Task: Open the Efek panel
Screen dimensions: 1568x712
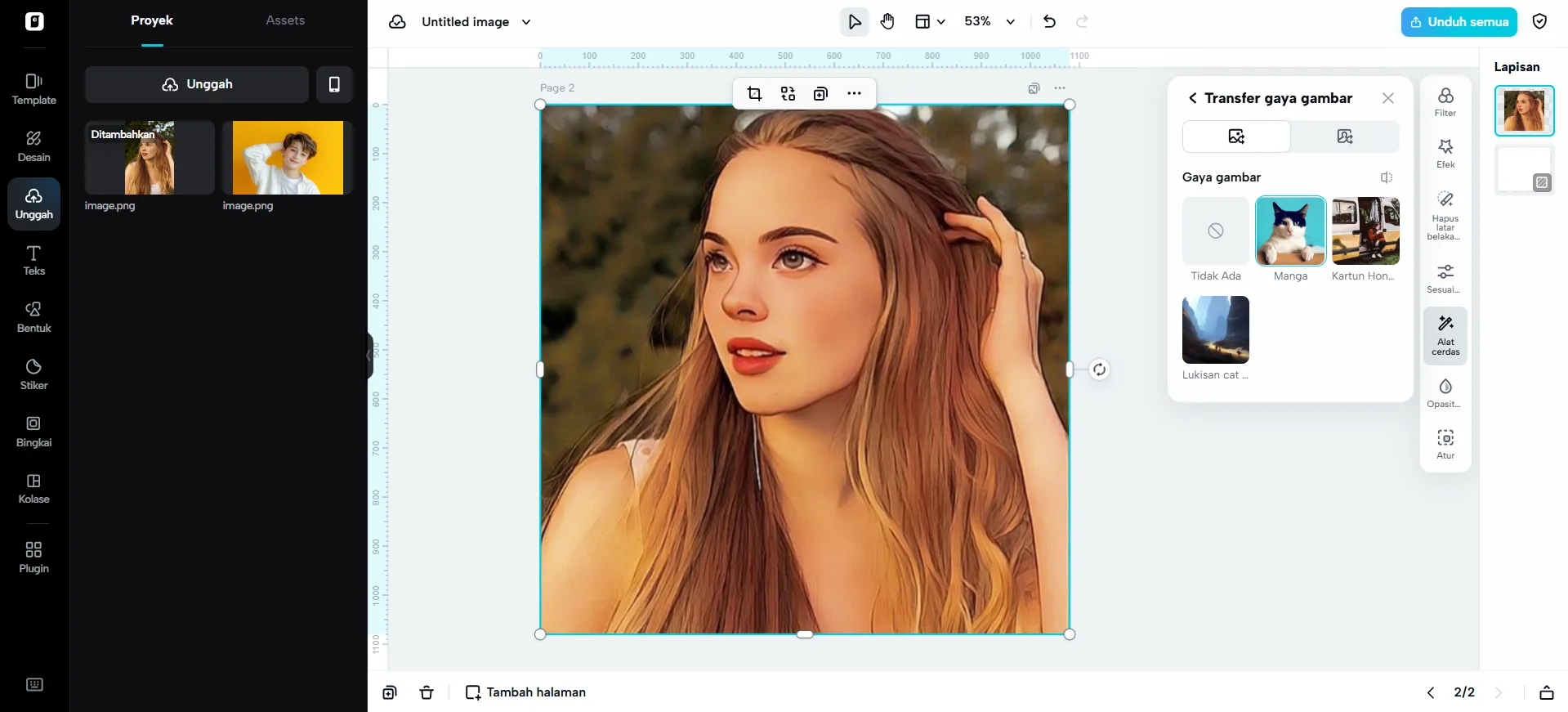Action: tap(1445, 153)
